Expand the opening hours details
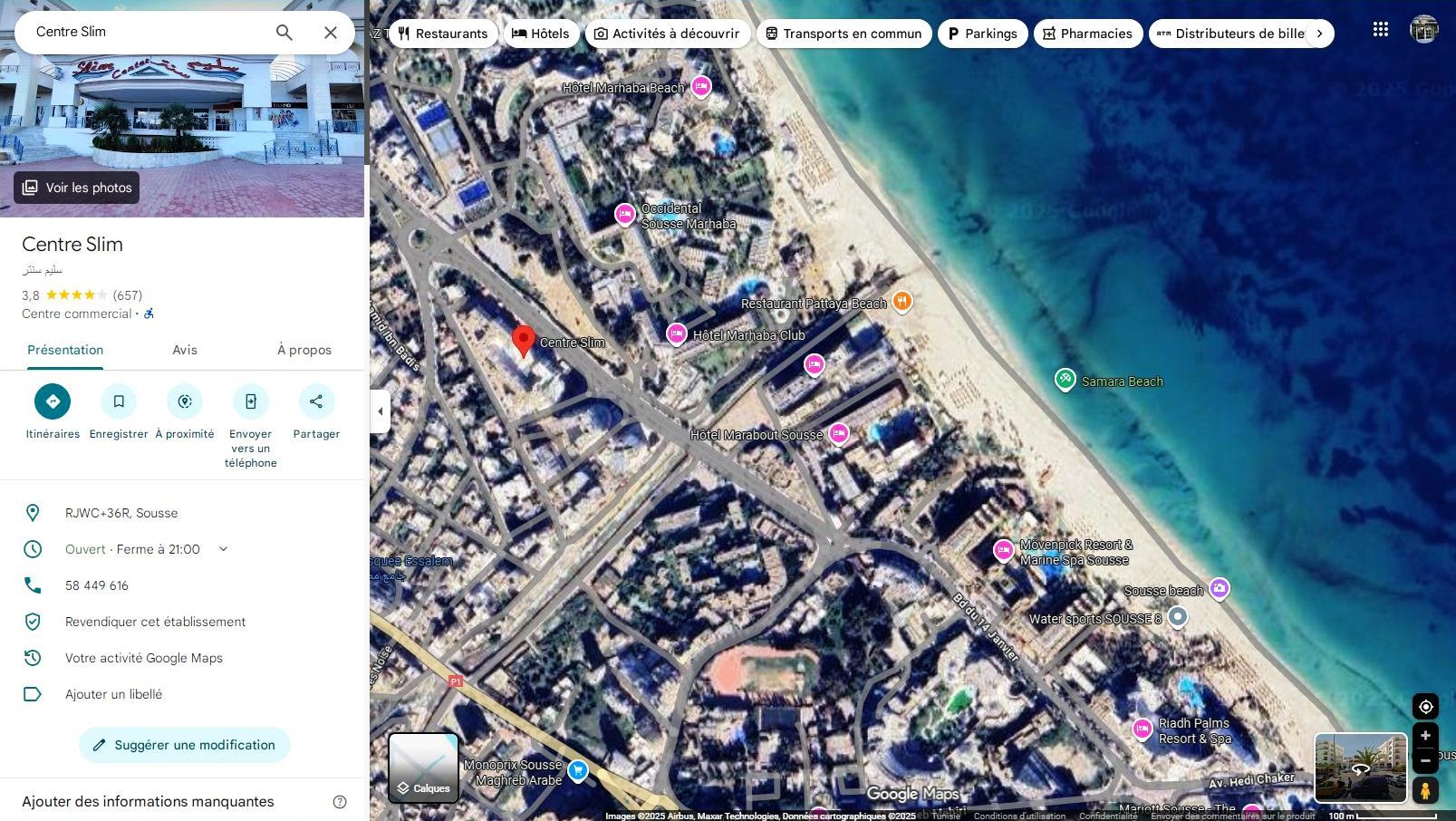1456x821 pixels. pos(223,548)
